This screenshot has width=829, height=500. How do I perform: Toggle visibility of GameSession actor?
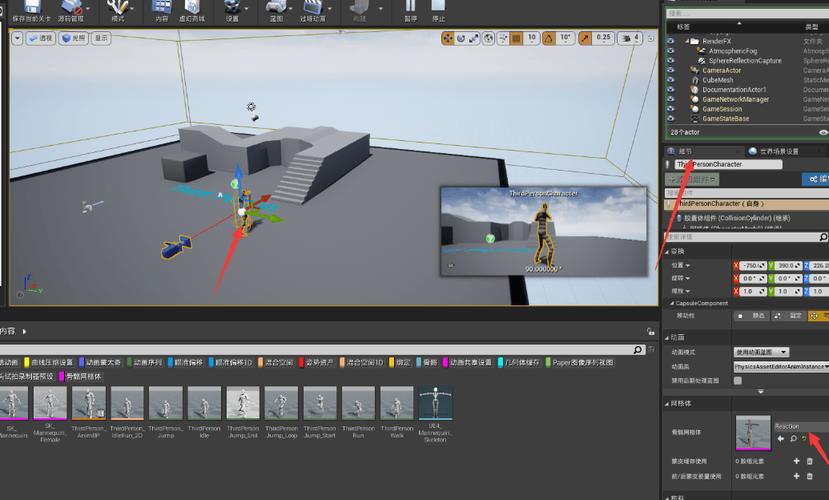click(x=671, y=109)
